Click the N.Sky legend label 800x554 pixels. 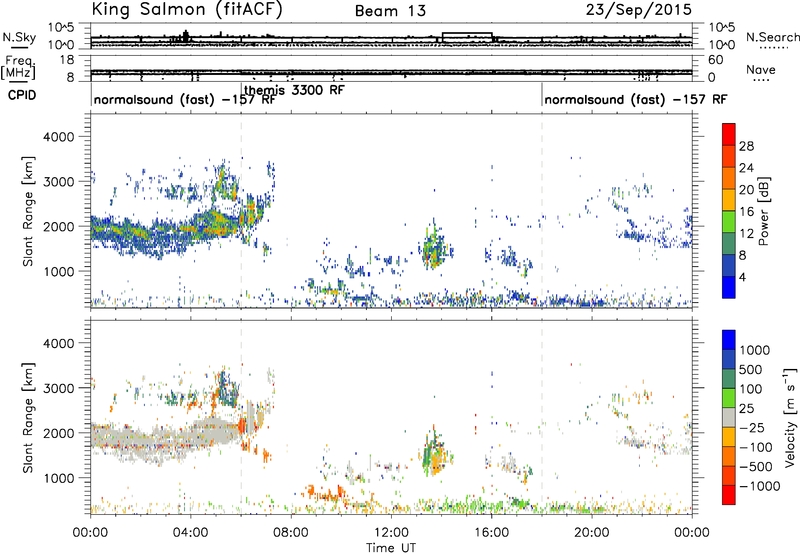coord(19,37)
